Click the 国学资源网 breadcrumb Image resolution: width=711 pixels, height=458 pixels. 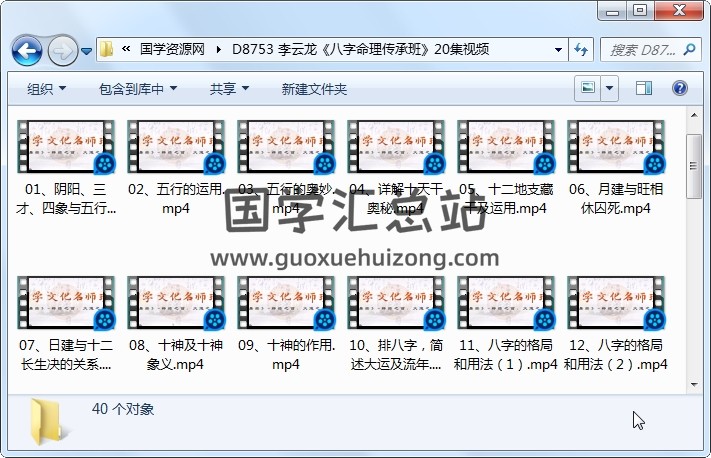pos(172,49)
